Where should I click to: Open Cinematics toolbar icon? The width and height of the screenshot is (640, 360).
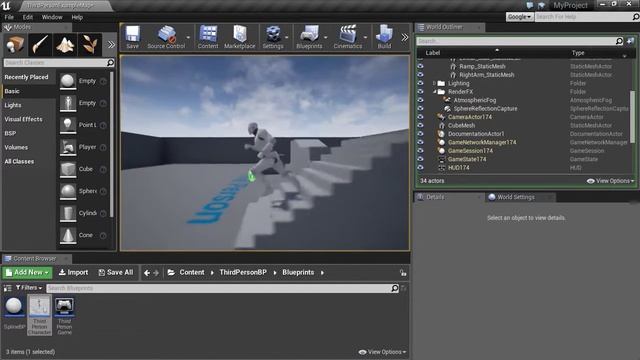348,37
